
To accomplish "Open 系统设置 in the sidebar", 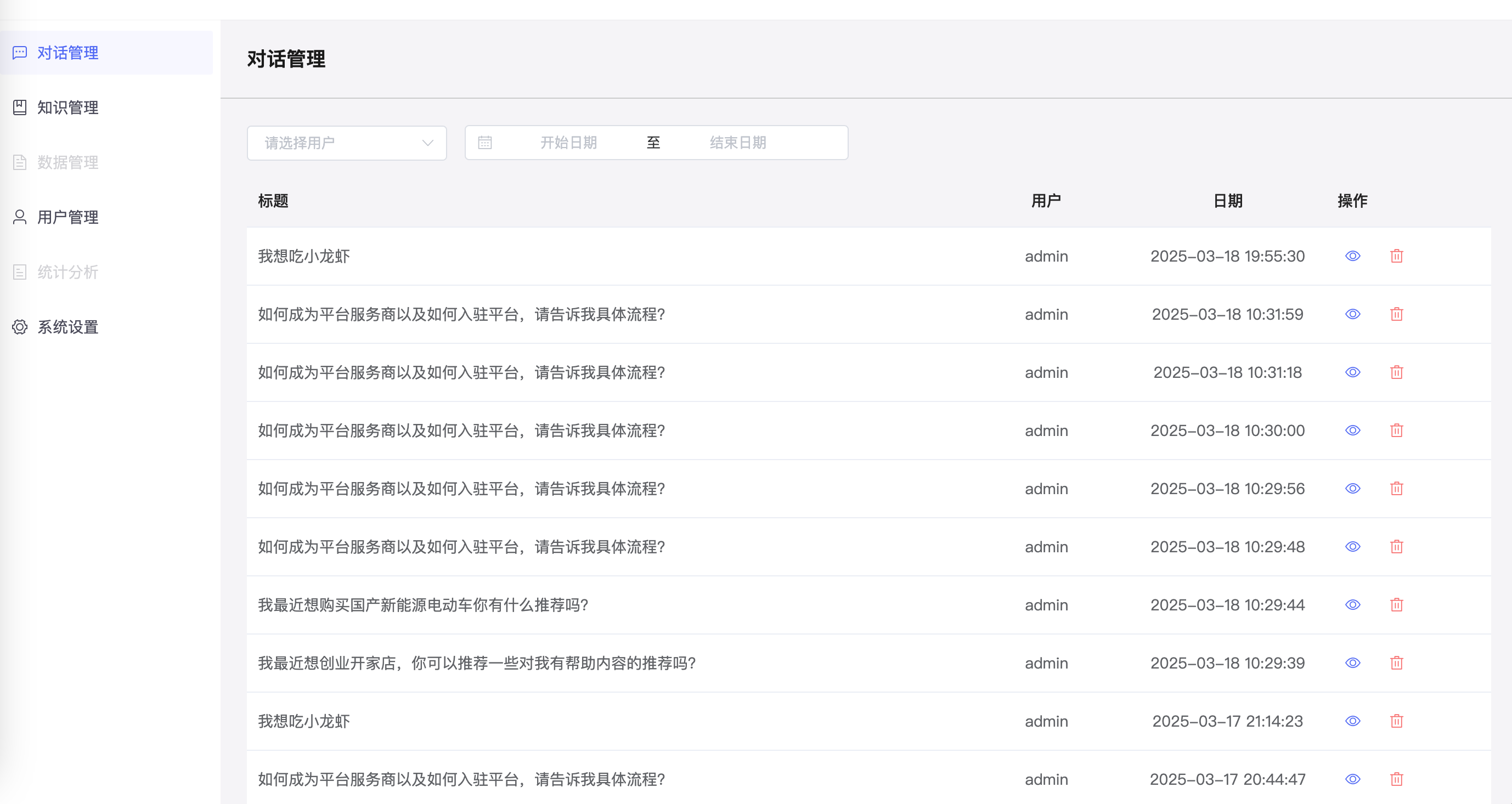I will [106, 327].
